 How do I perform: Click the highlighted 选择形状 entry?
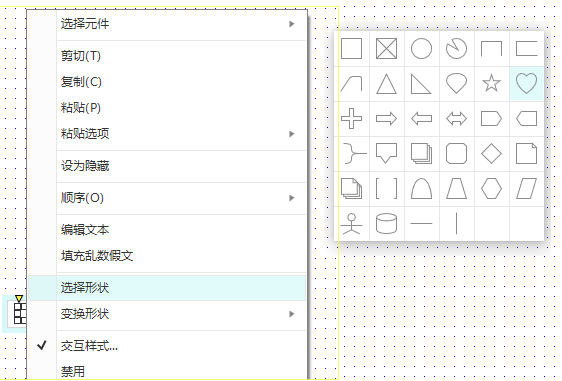coord(167,288)
